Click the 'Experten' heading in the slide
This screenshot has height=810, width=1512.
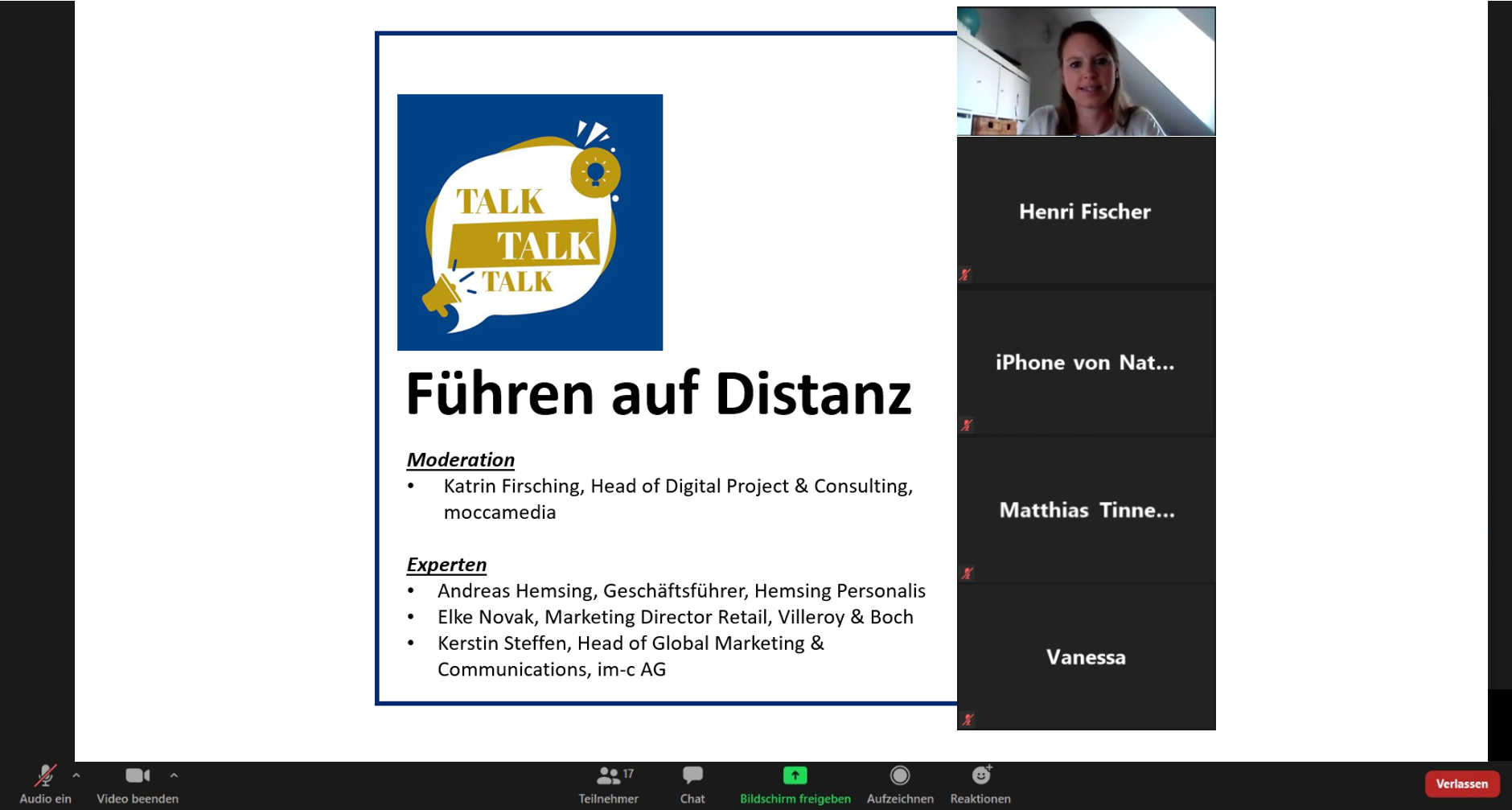[x=446, y=564]
